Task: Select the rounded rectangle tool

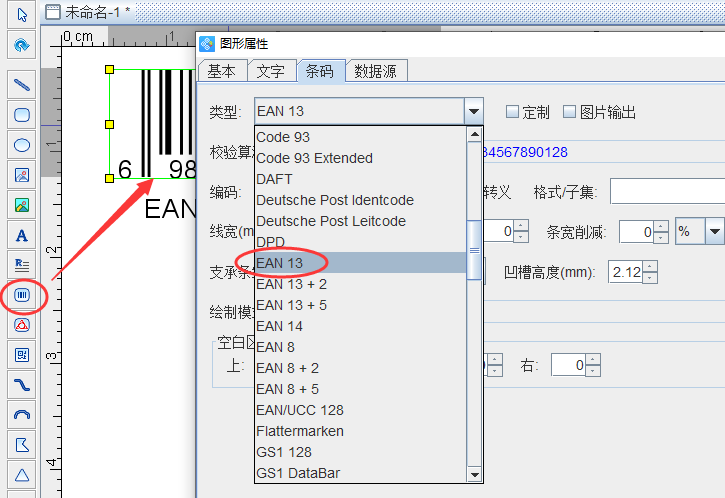Action: tap(22, 115)
